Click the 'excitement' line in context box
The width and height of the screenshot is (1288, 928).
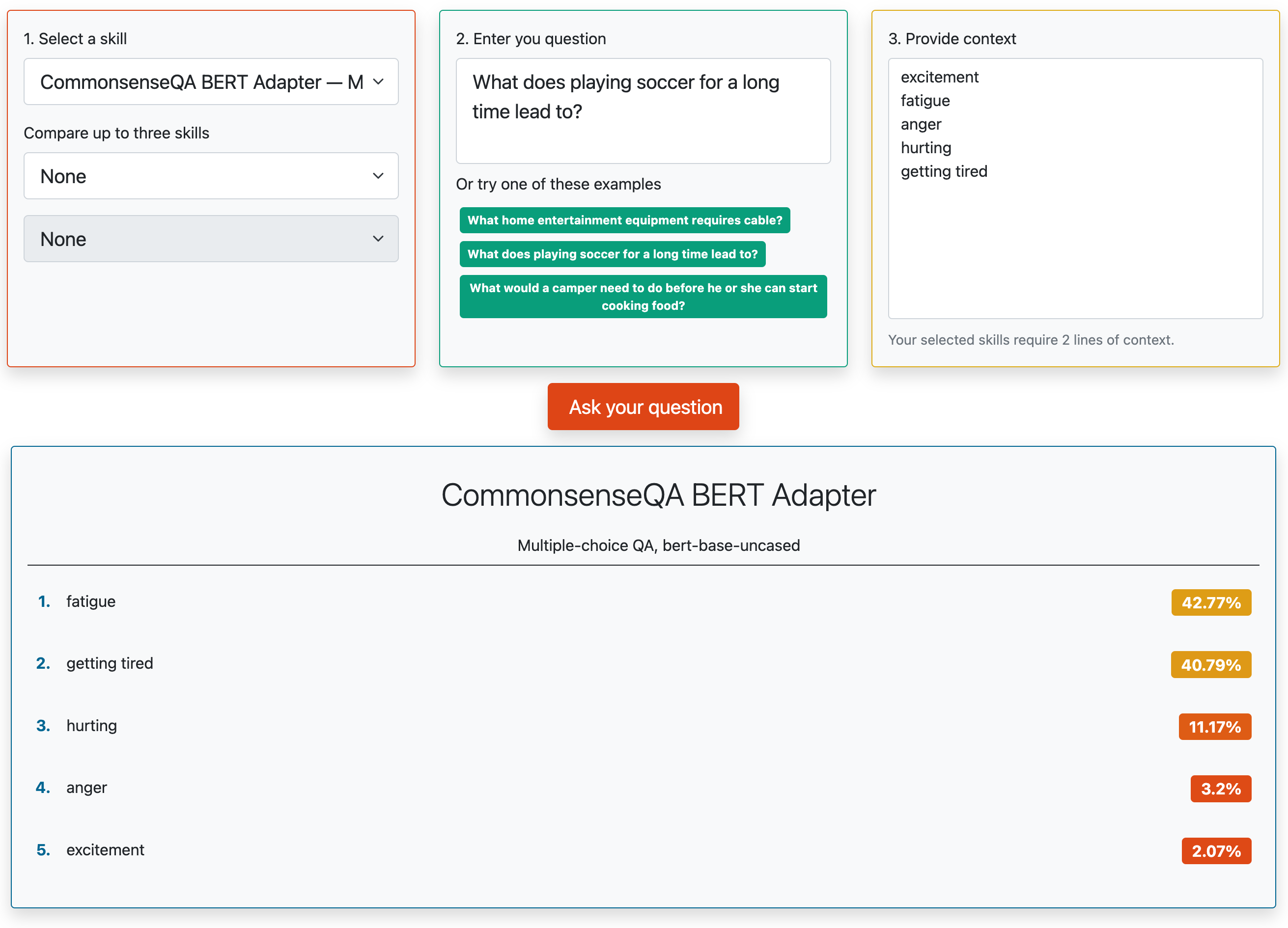click(x=939, y=77)
